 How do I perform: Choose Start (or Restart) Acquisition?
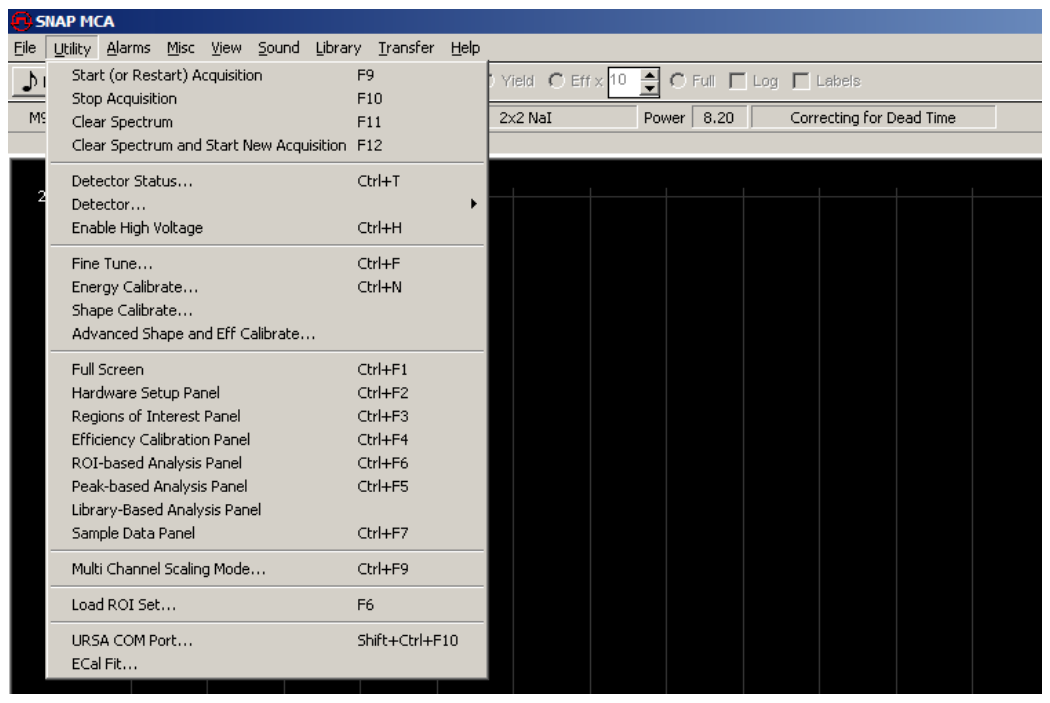click(267, 75)
